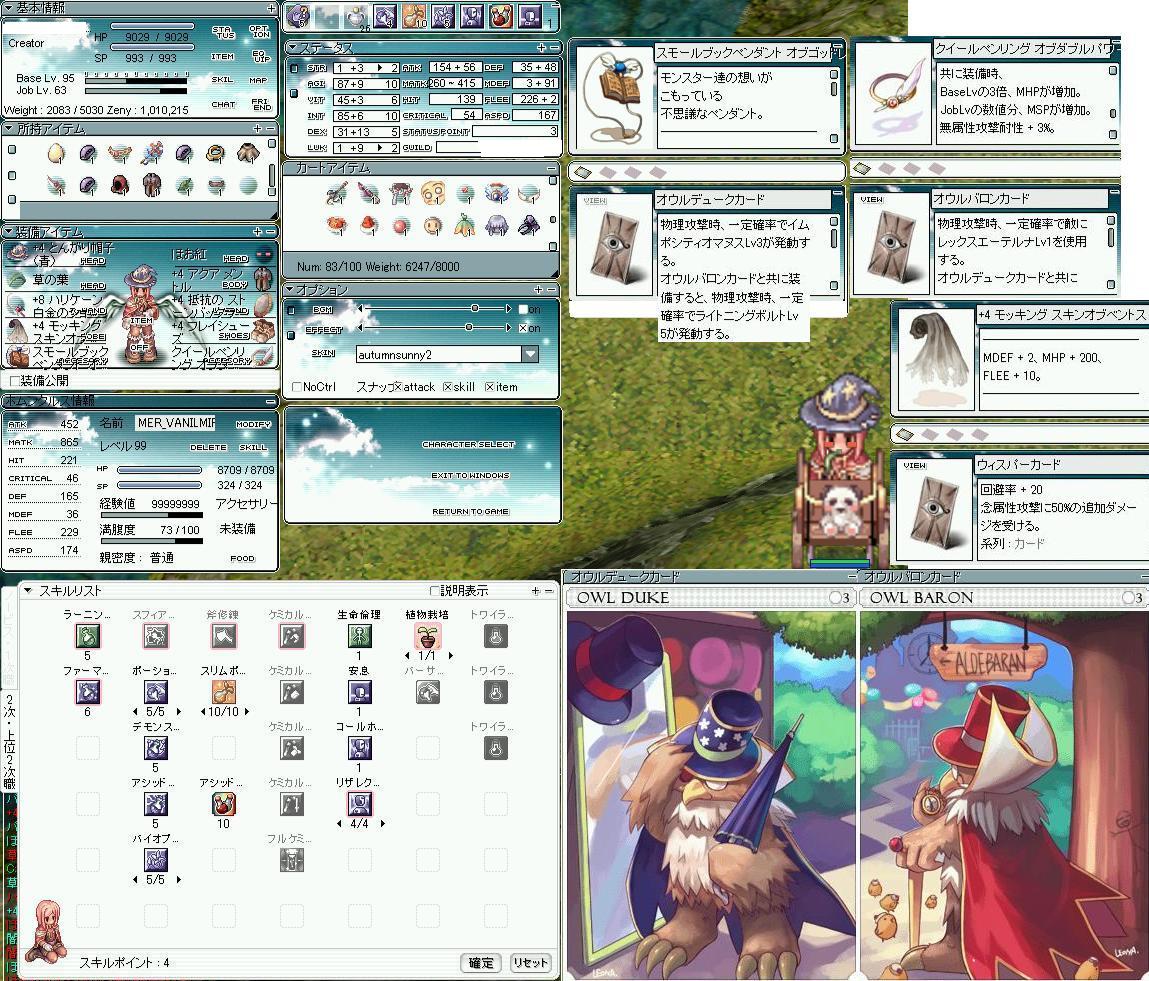Uncheck the snap skill checkbox
The width and height of the screenshot is (1149, 981).
click(447, 387)
